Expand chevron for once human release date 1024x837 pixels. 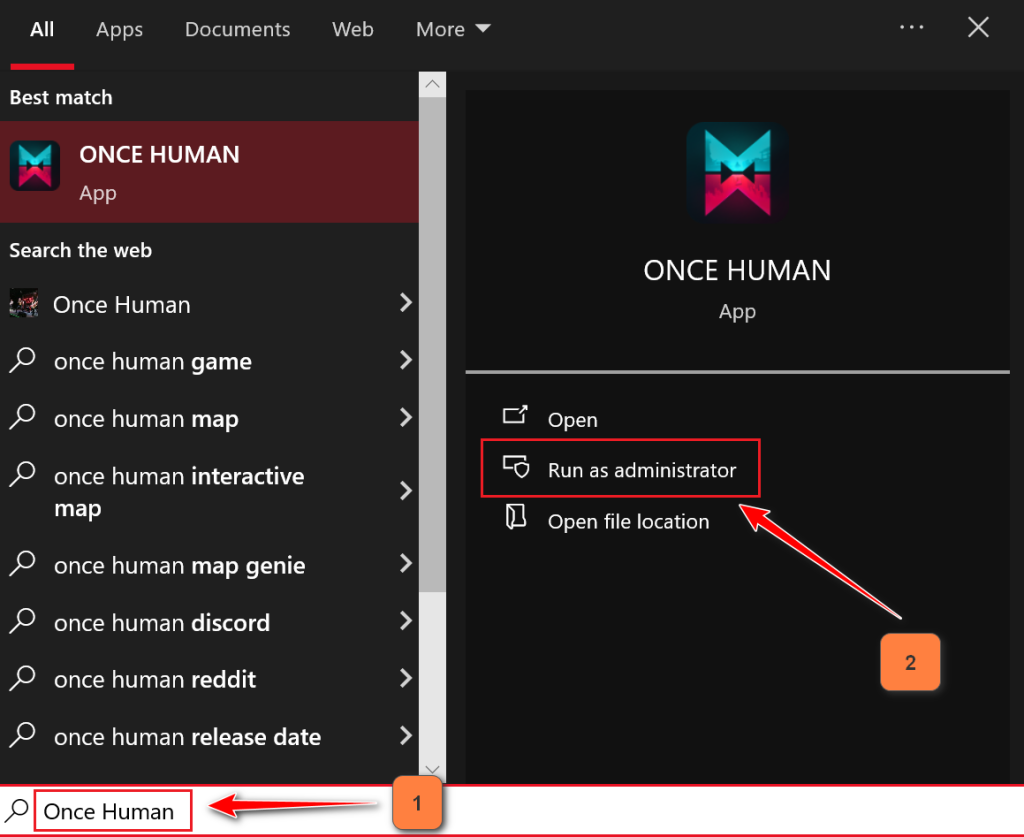406,736
